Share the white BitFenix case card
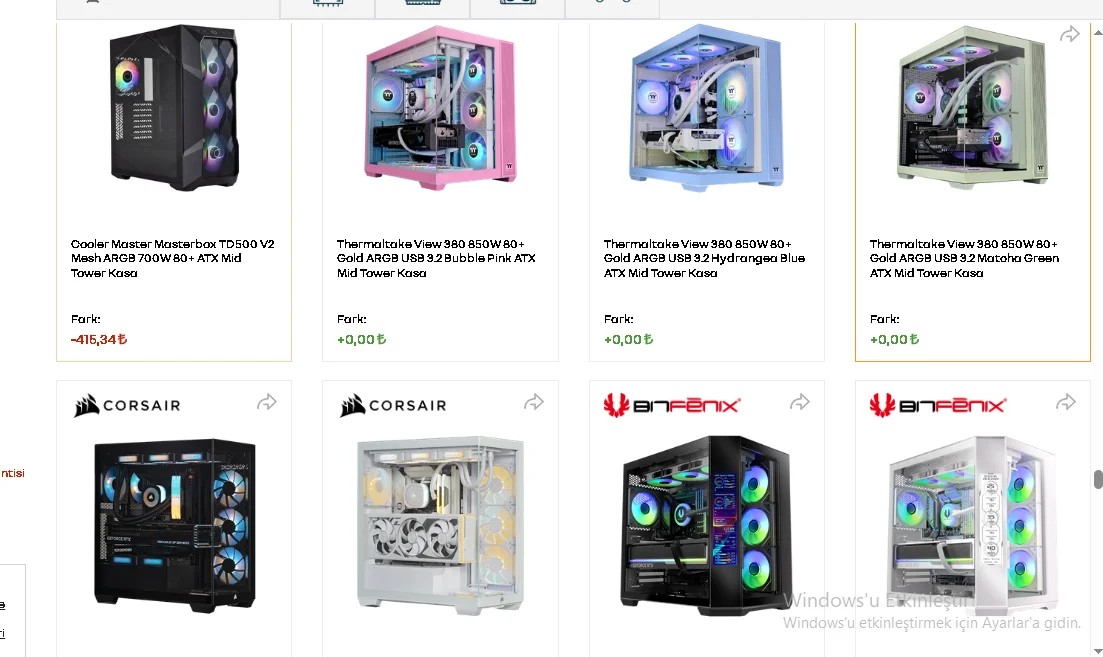Image resolution: width=1103 pixels, height=657 pixels. click(x=1066, y=402)
